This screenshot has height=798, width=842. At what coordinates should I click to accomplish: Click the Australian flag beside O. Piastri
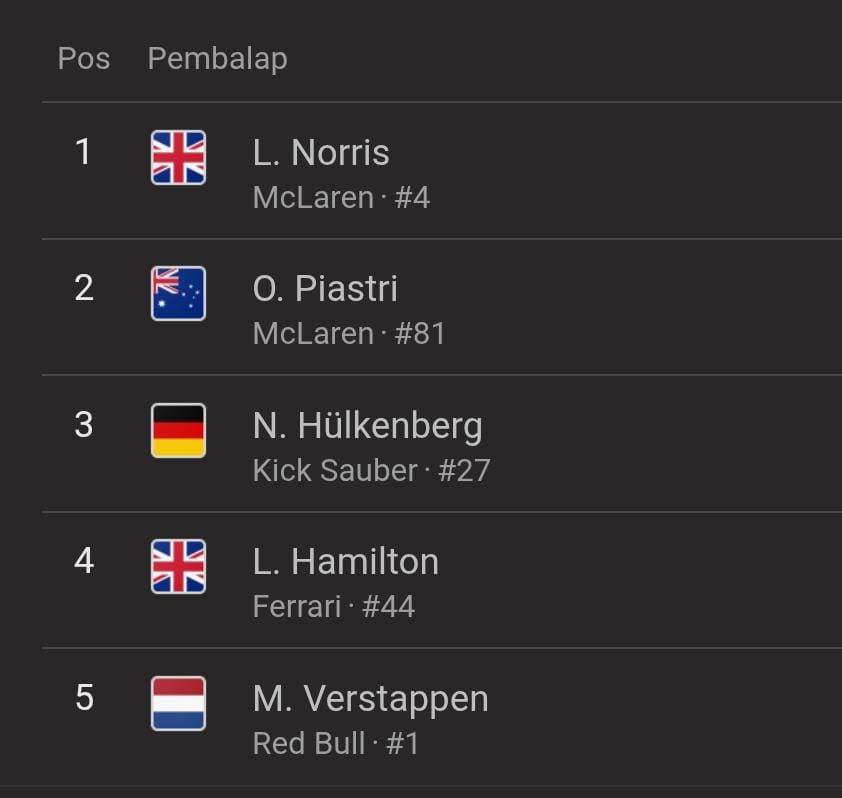178,293
